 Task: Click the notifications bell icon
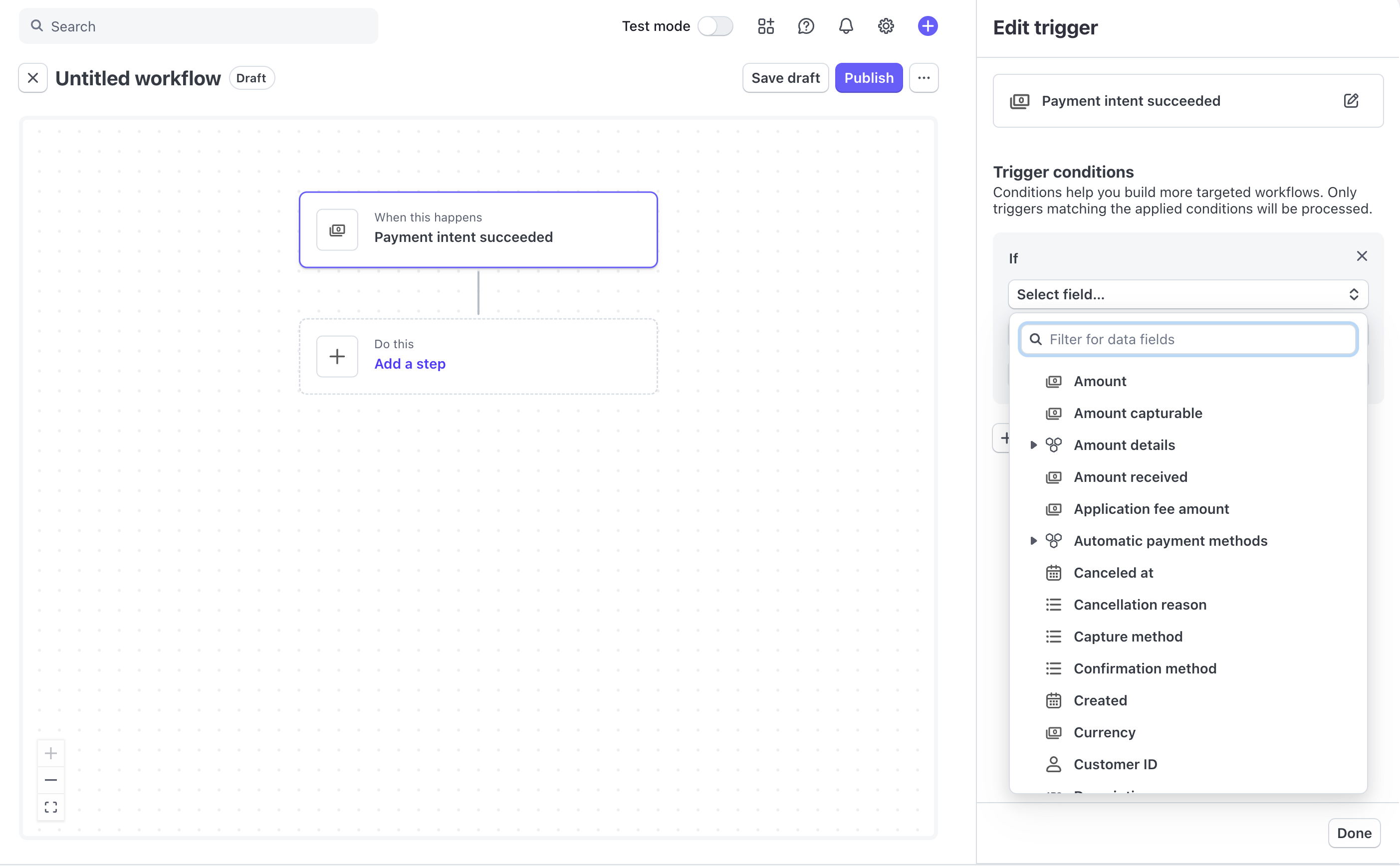tap(846, 26)
